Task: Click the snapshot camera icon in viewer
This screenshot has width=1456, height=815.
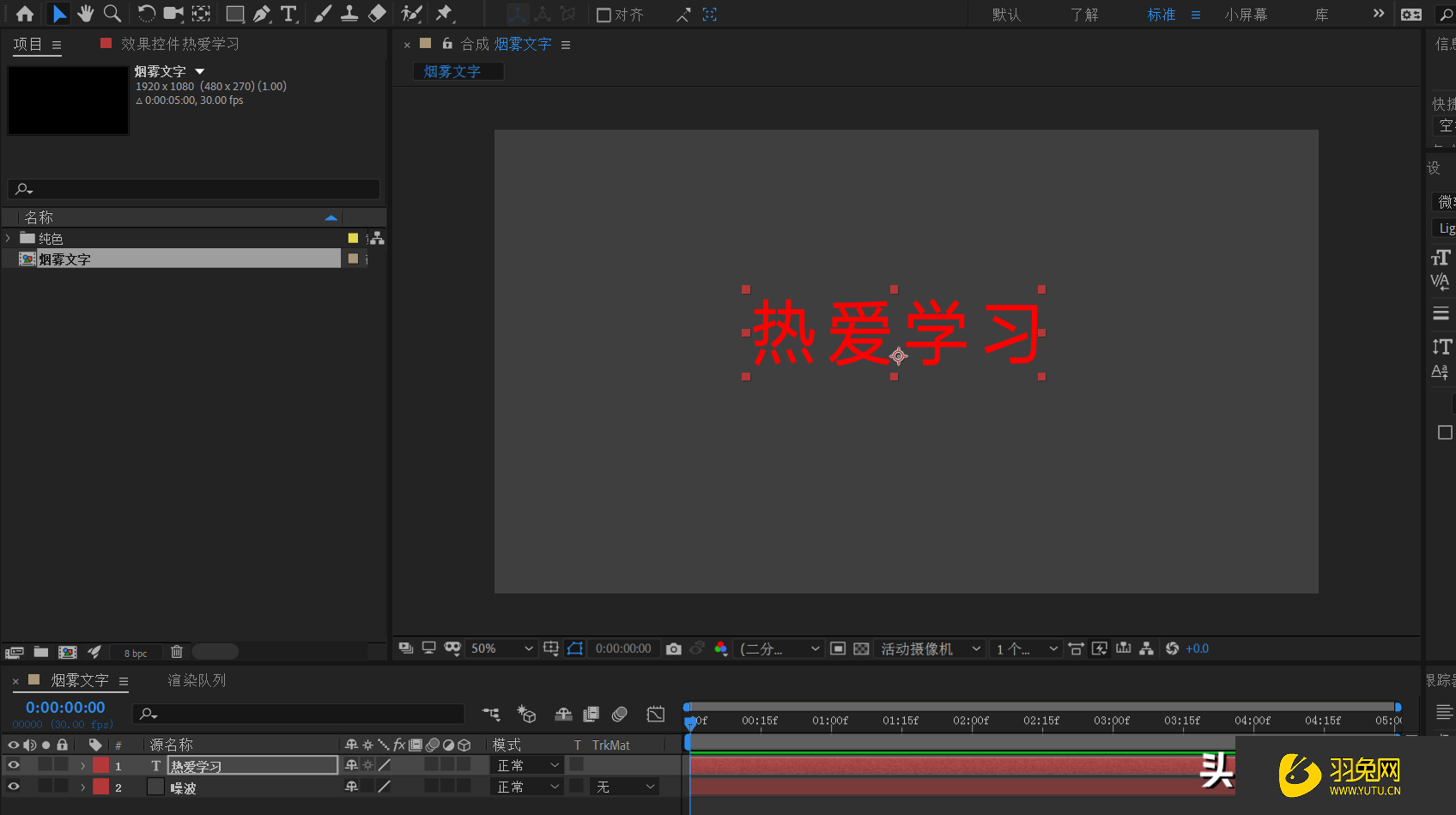Action: pyautogui.click(x=674, y=648)
